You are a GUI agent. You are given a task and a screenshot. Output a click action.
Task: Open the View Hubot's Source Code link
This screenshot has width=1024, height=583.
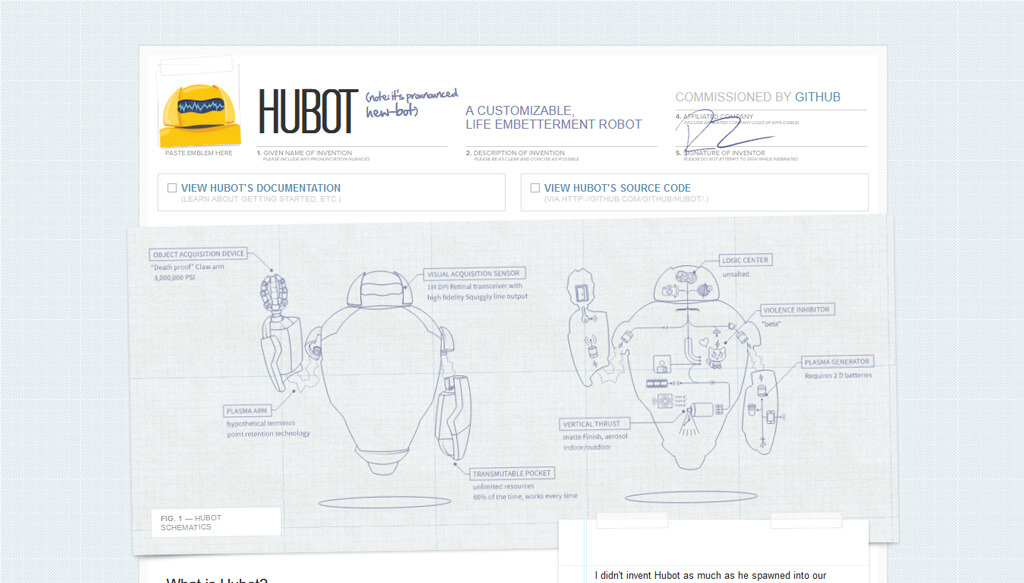point(617,188)
